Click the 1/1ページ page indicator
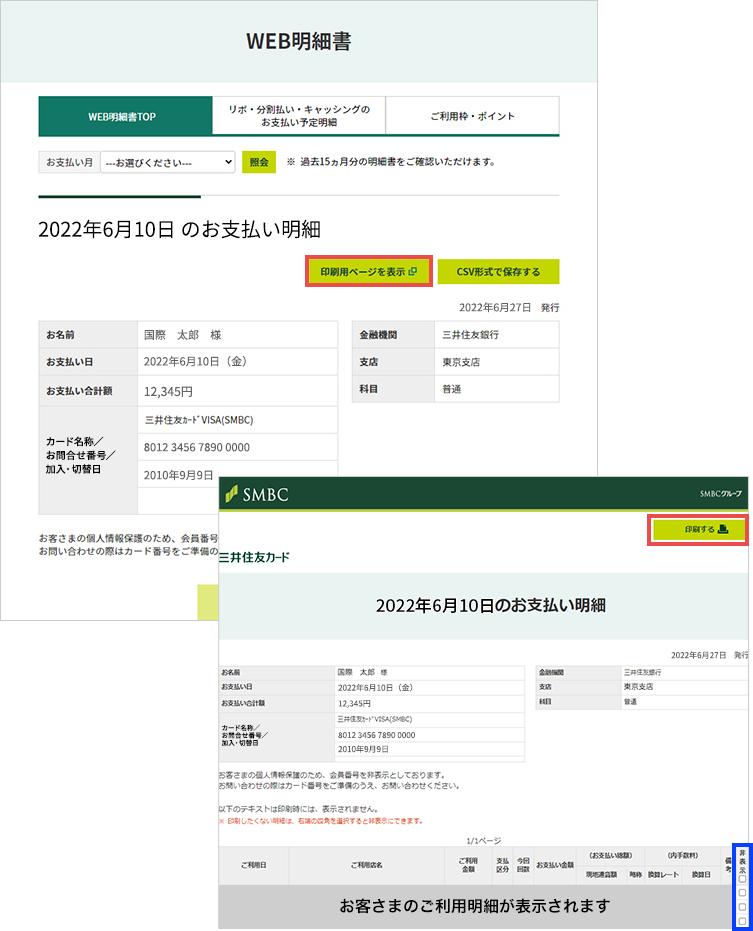 point(483,841)
